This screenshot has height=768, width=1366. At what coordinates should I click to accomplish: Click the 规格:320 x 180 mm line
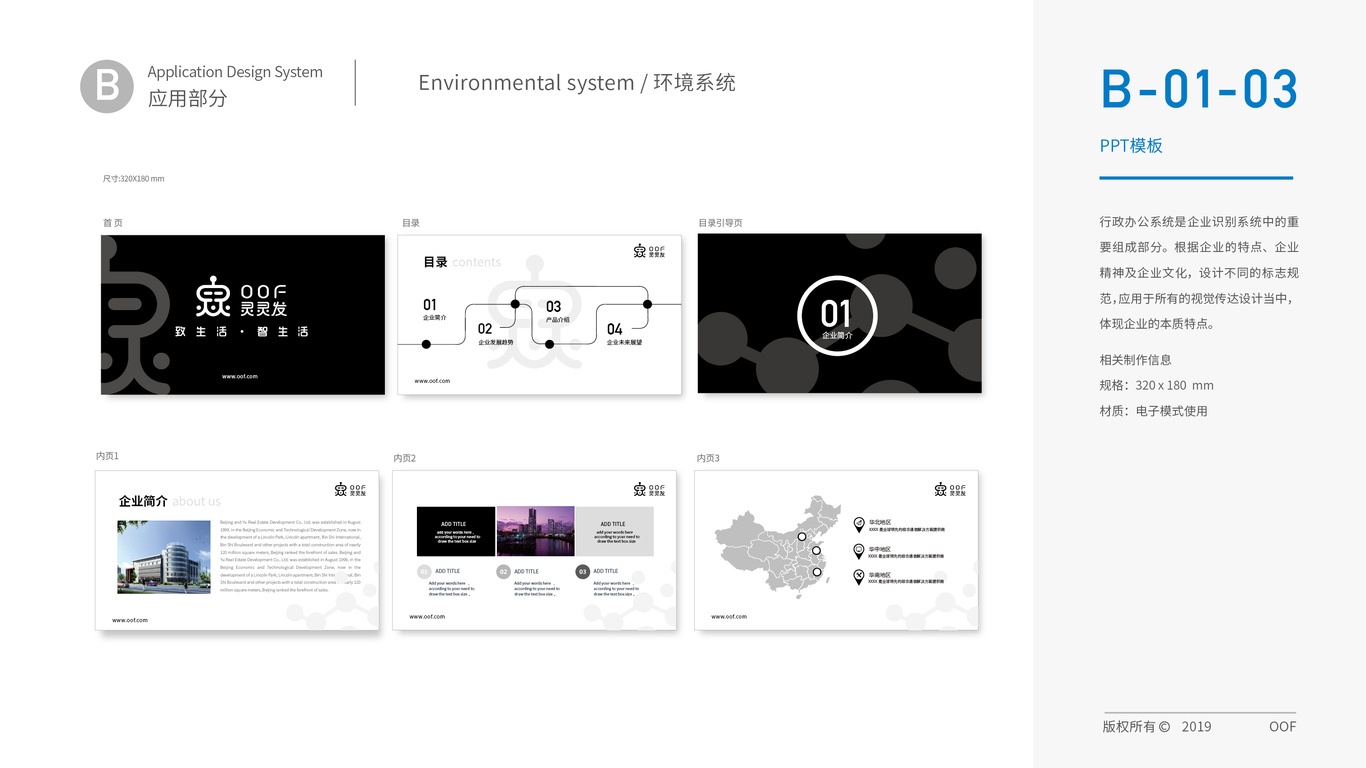1156,385
